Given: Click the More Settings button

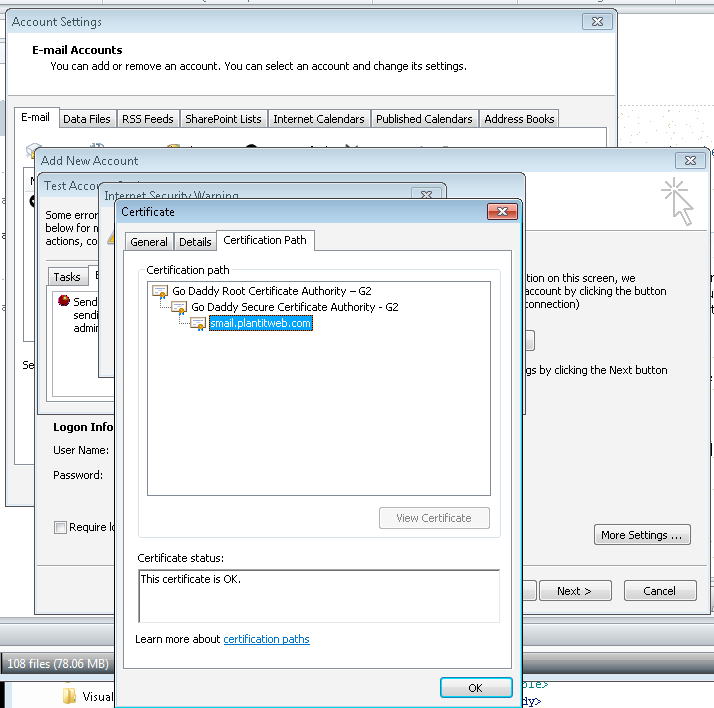Looking at the screenshot, I should point(642,535).
